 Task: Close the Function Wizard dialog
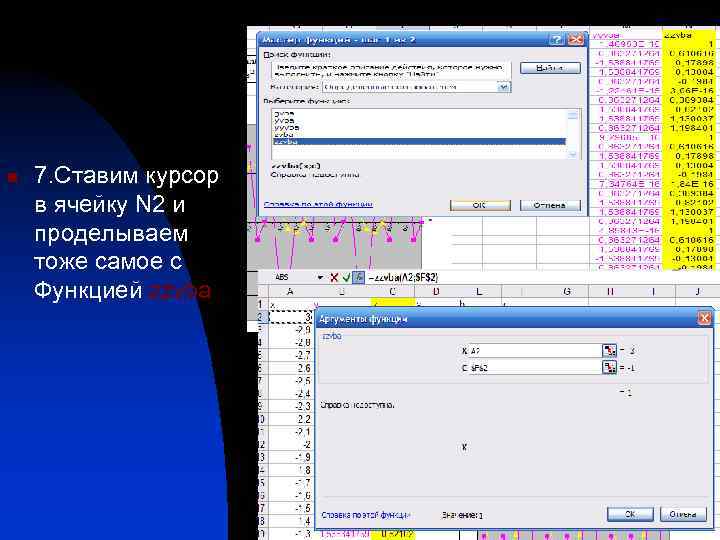(576, 39)
